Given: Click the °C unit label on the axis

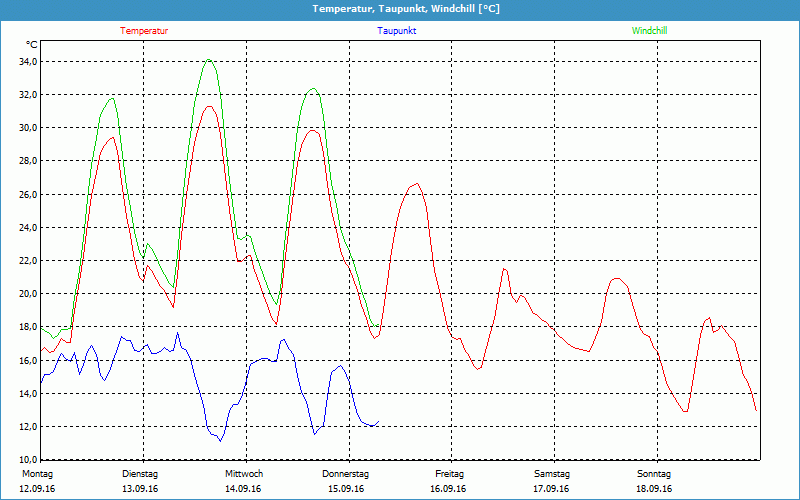Looking at the screenshot, I should [32, 45].
